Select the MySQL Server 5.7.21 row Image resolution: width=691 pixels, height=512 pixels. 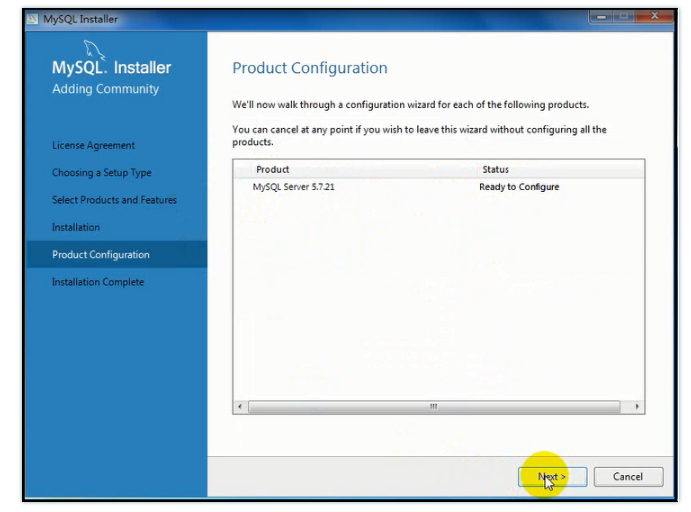click(x=438, y=187)
